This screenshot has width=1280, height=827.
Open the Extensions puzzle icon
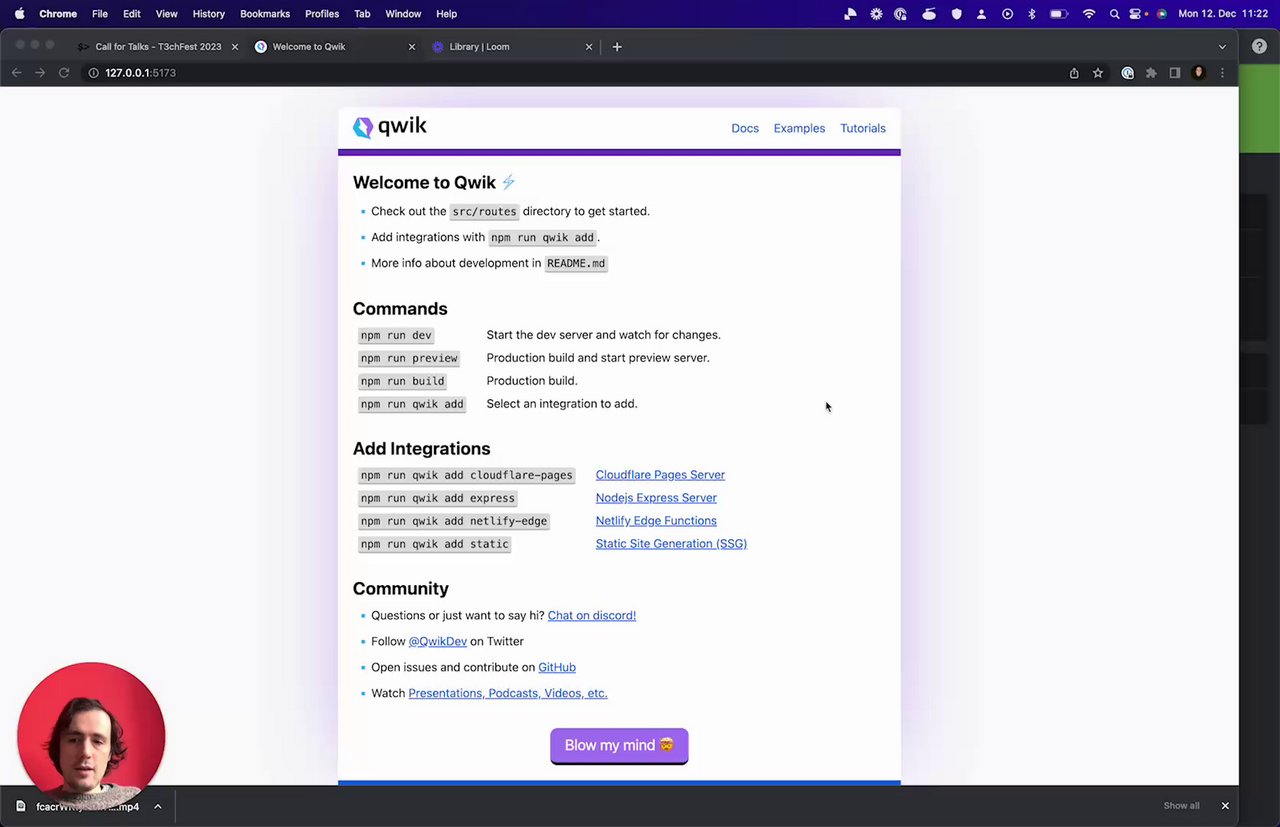coord(1151,73)
